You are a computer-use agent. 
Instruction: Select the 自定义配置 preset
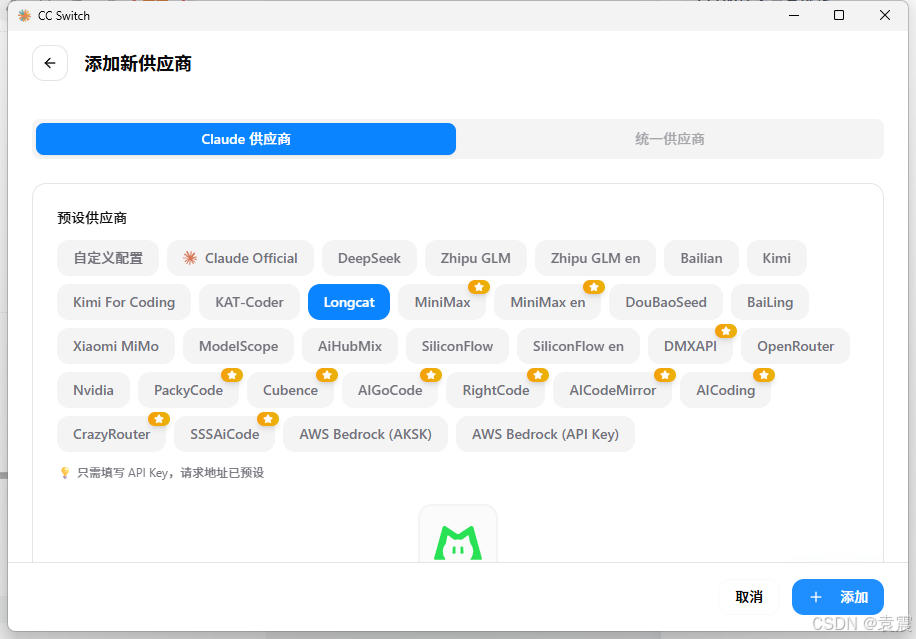coord(108,258)
